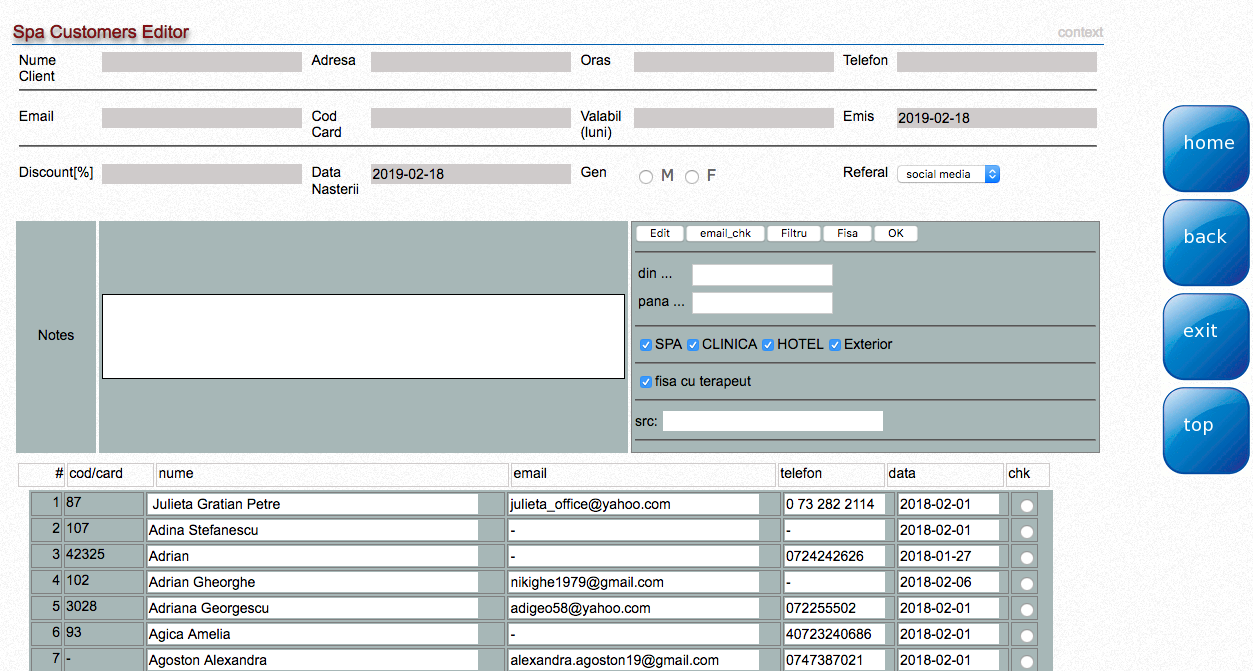Click date field 2018-01-27
The height and width of the screenshot is (671, 1253).
click(949, 556)
